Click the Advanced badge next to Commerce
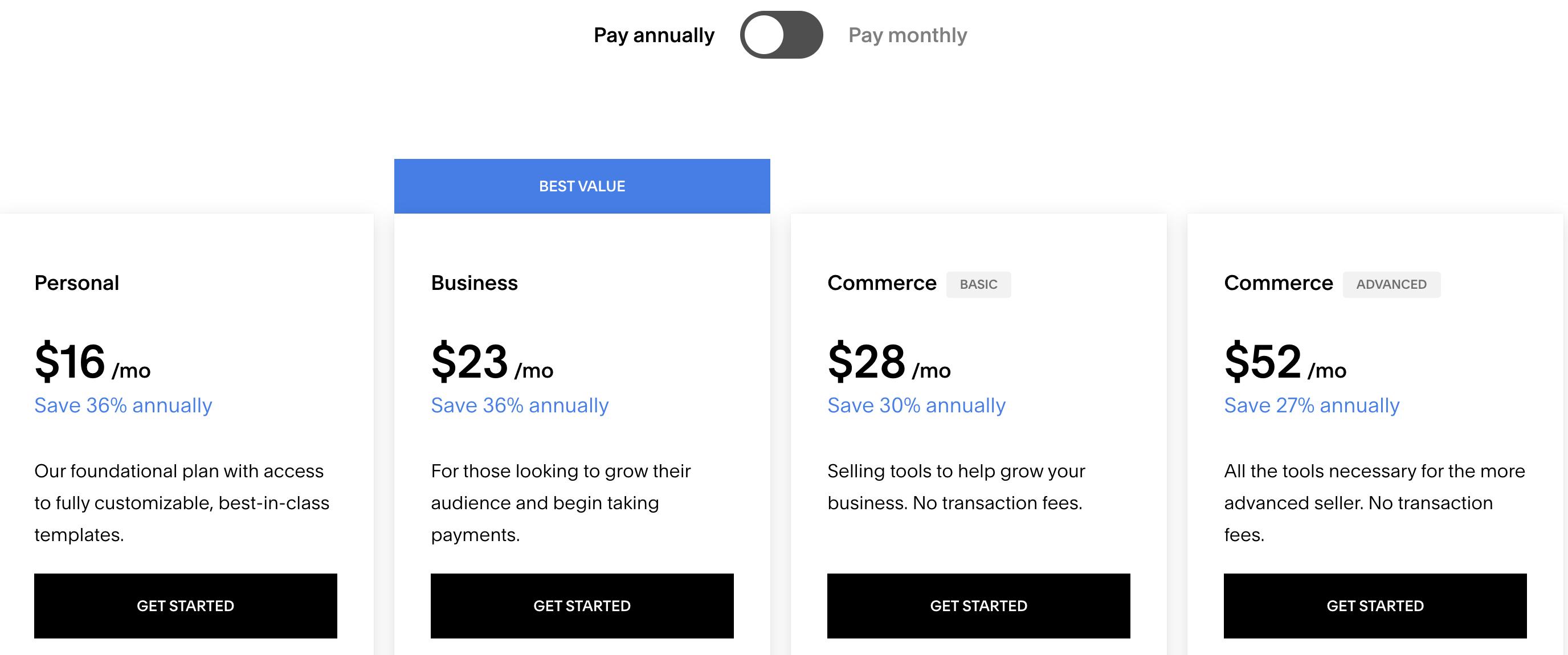This screenshot has width=1568, height=655. [1391, 284]
